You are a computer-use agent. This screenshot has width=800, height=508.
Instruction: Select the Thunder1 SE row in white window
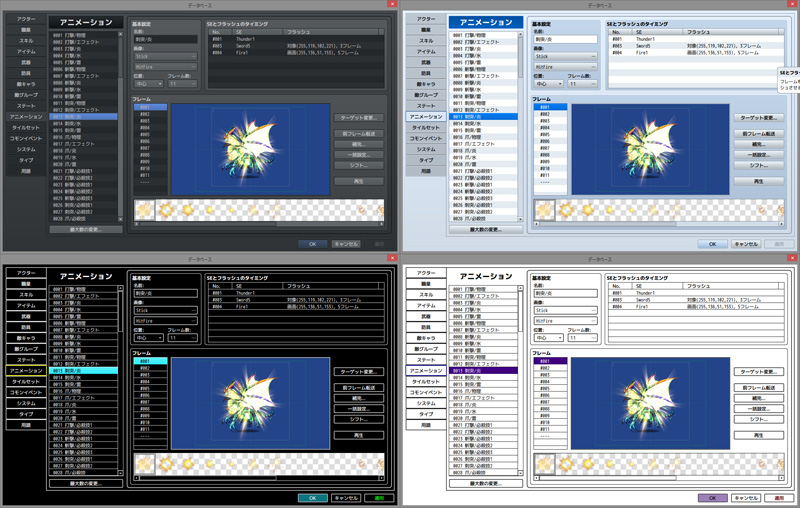click(696, 293)
